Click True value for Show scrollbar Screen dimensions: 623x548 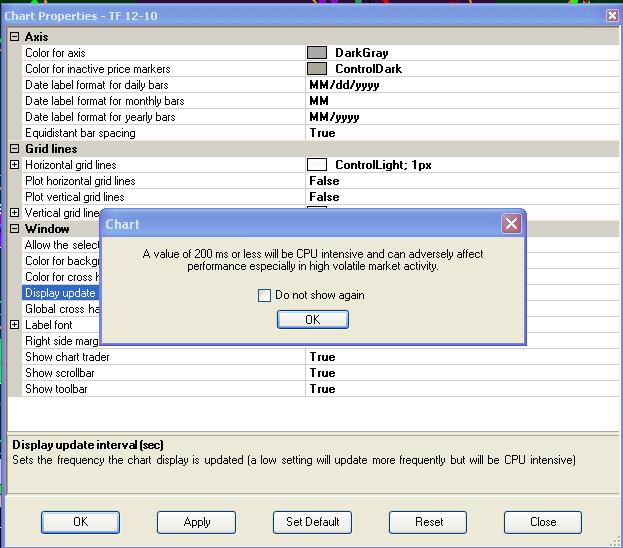tap(462, 373)
